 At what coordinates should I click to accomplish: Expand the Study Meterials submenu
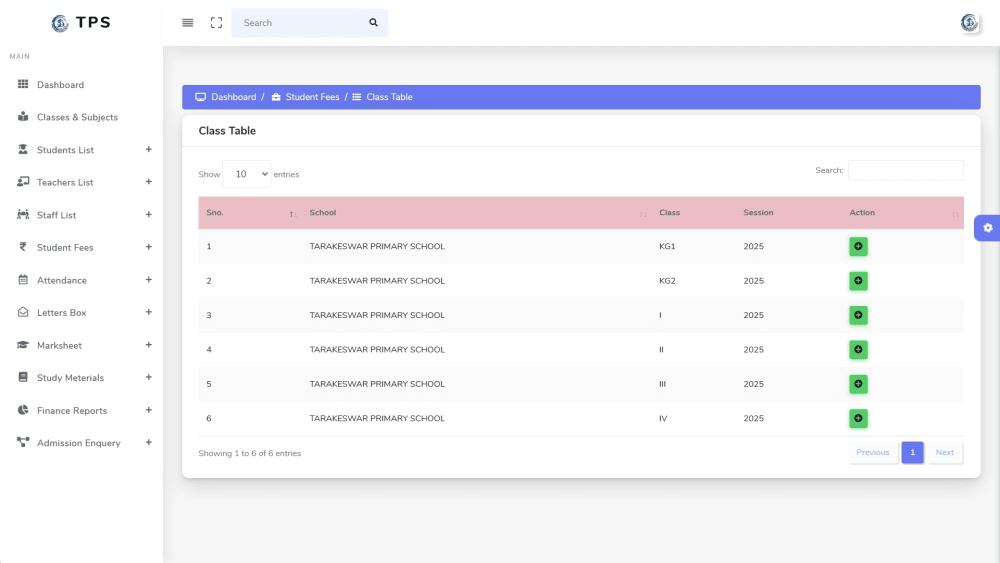click(x=149, y=377)
